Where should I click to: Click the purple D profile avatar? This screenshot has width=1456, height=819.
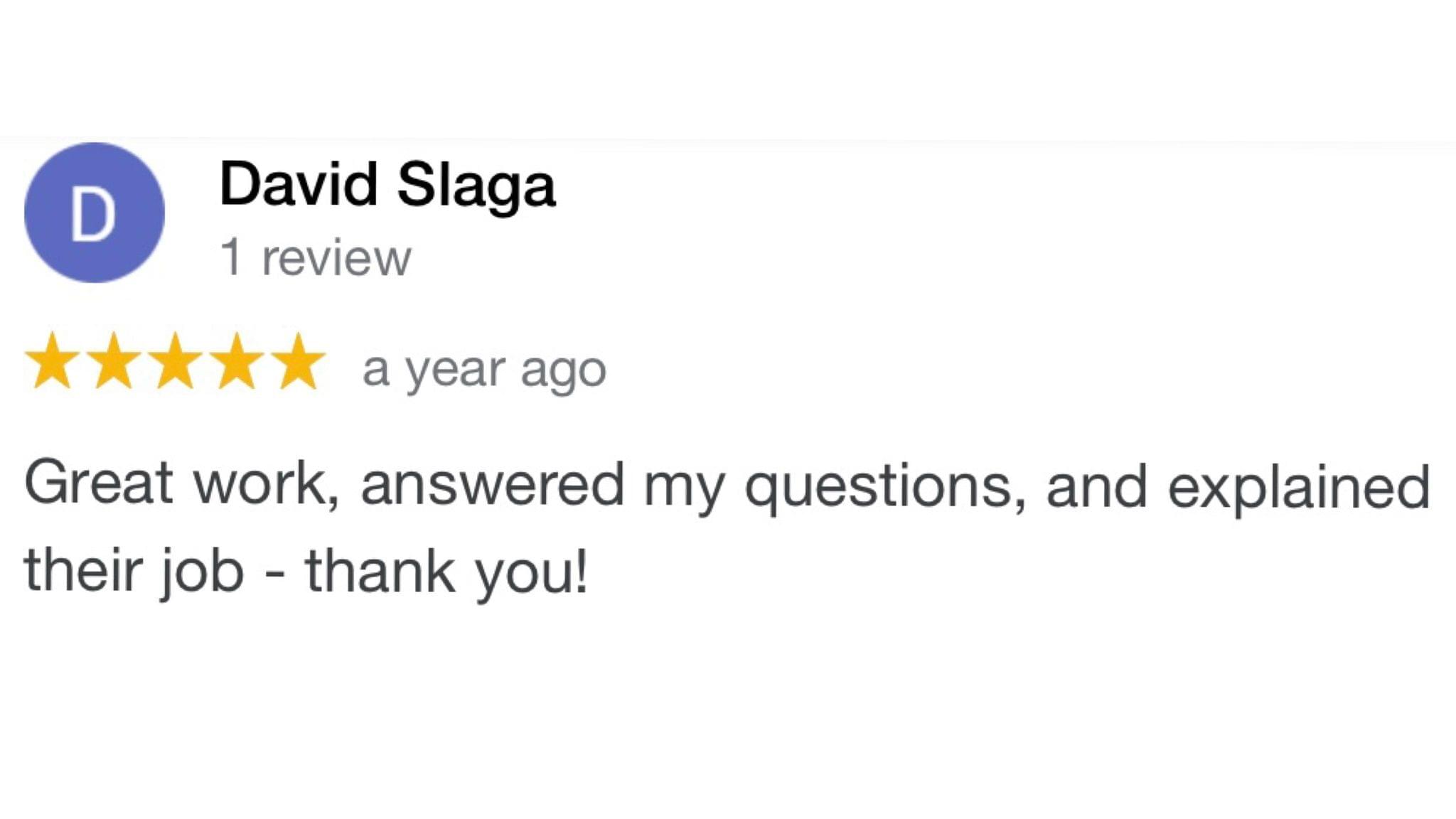tap(95, 213)
